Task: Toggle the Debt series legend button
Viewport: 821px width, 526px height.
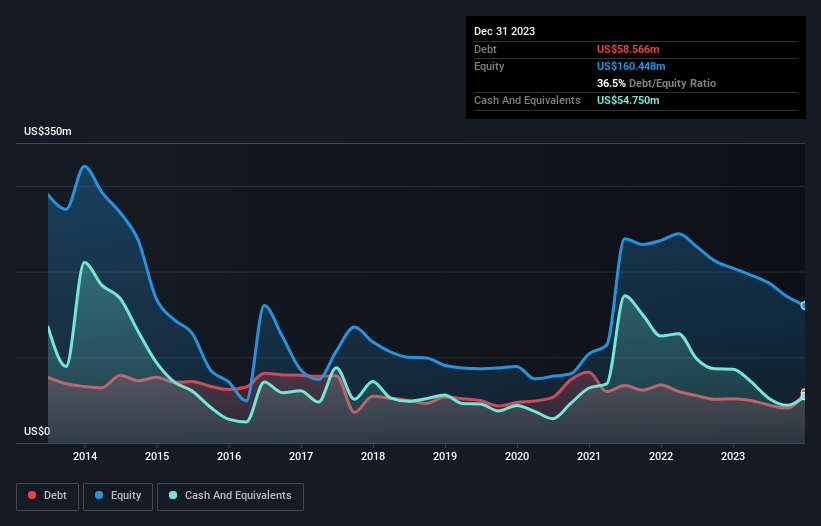Action: pos(47,496)
